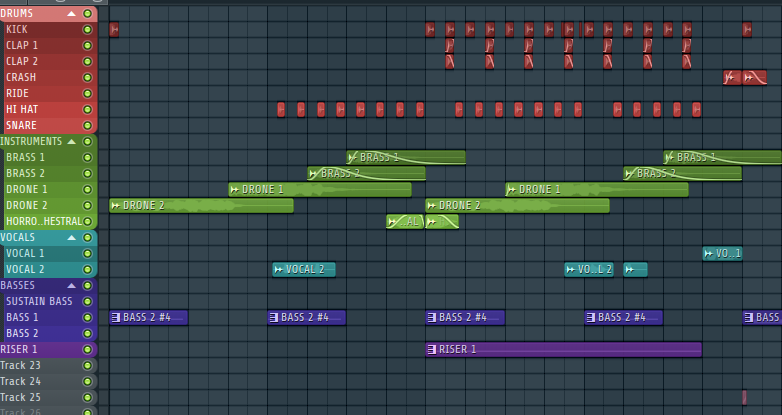Collapse the VOCALS track group
Viewport: 782px width, 415px height.
click(x=71, y=238)
